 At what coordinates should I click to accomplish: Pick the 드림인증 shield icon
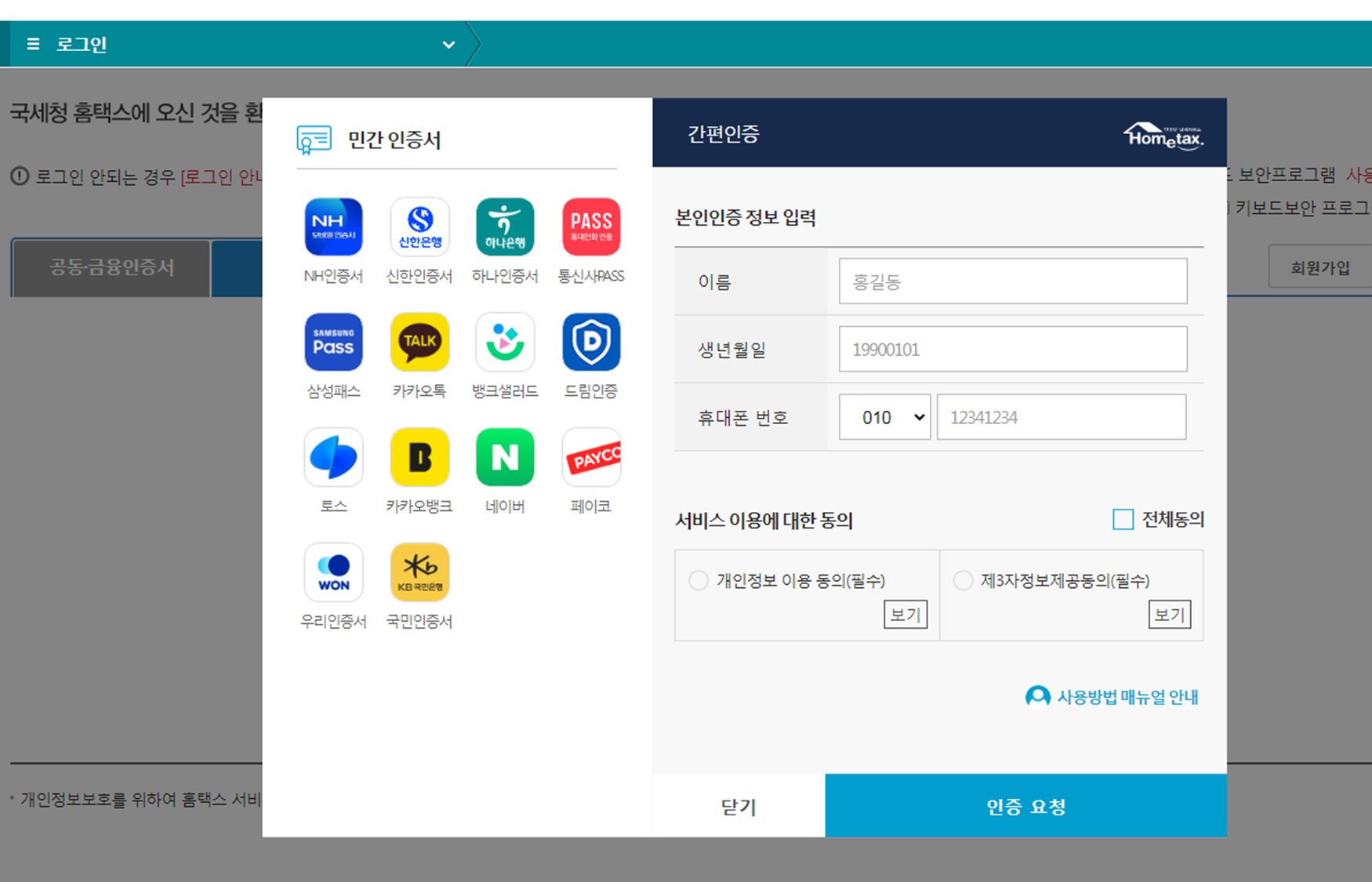click(x=591, y=342)
